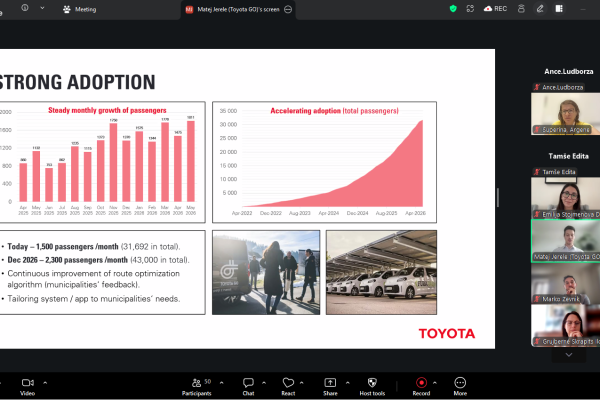Click 'Today – 1,500 passengers /month' bullet
Viewport: 600px width, 400px height.
click(x=94, y=247)
